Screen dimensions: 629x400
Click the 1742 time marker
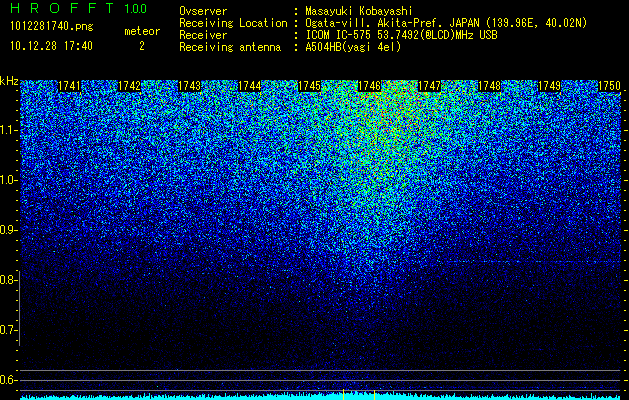pyautogui.click(x=130, y=86)
